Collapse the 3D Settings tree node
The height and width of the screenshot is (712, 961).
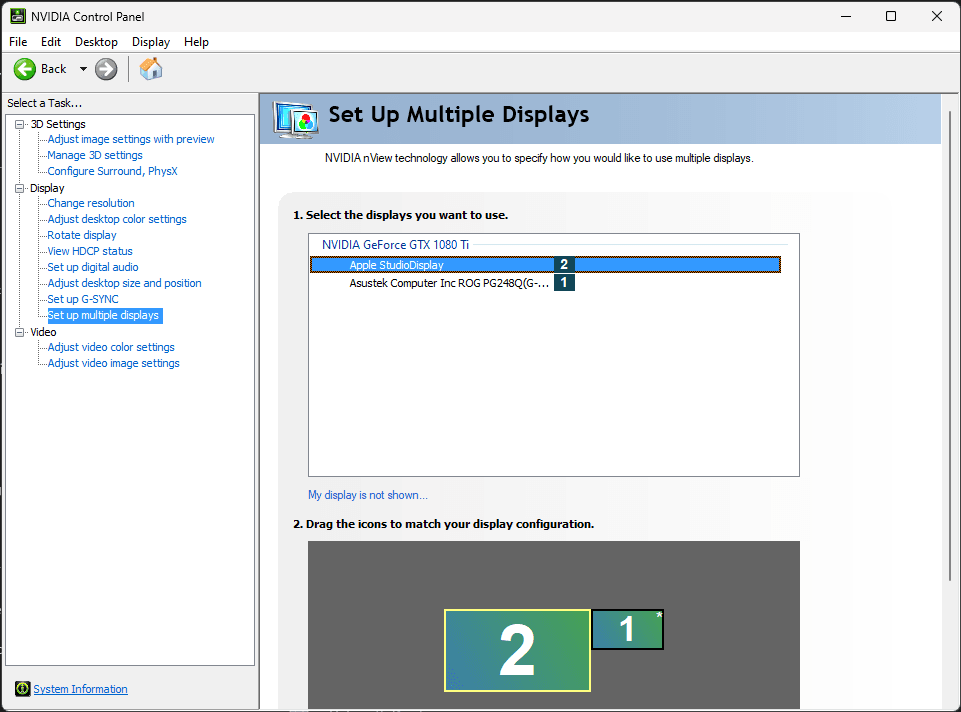click(19, 124)
